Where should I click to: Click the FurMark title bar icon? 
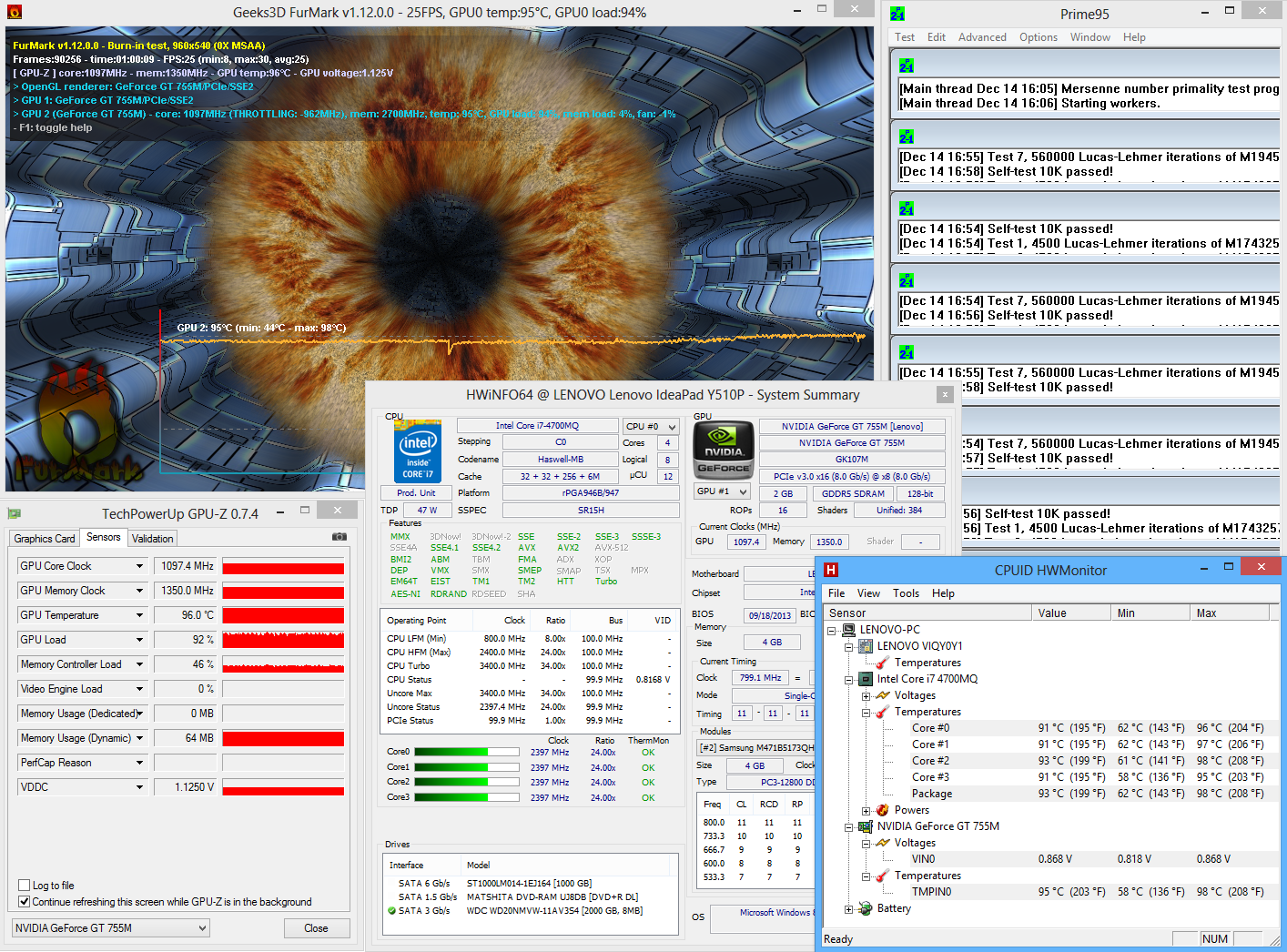tap(14, 12)
